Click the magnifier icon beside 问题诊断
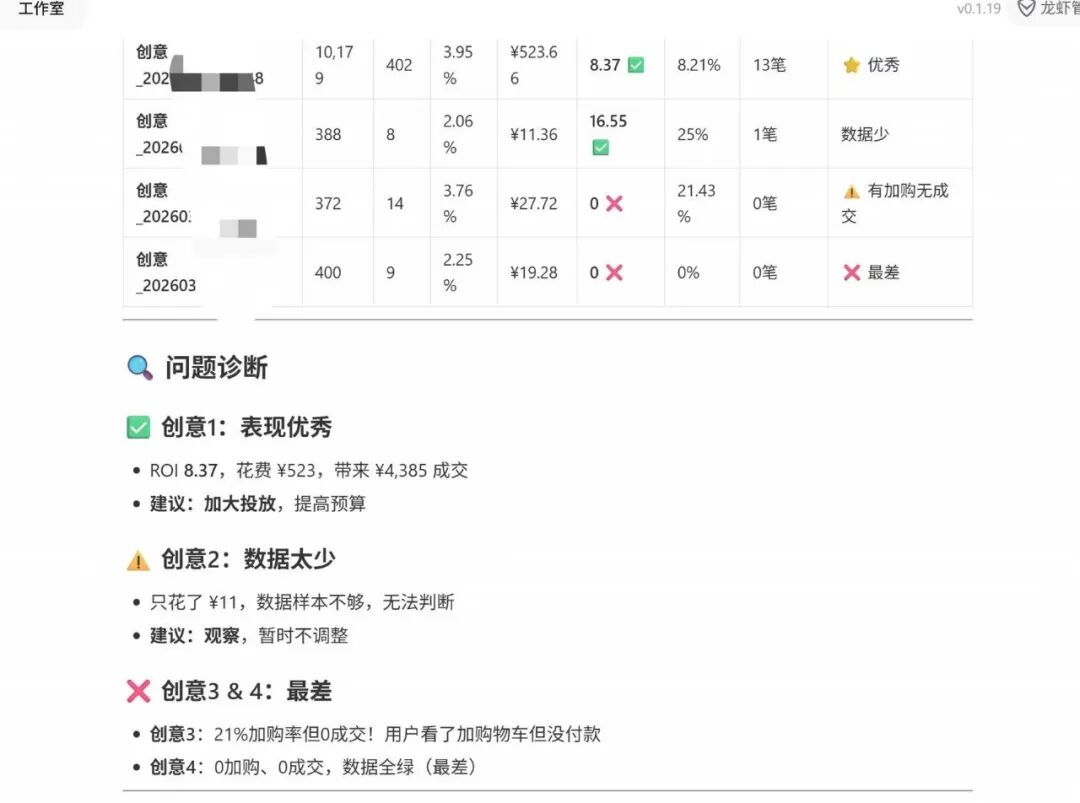1080x803 pixels. coord(140,368)
